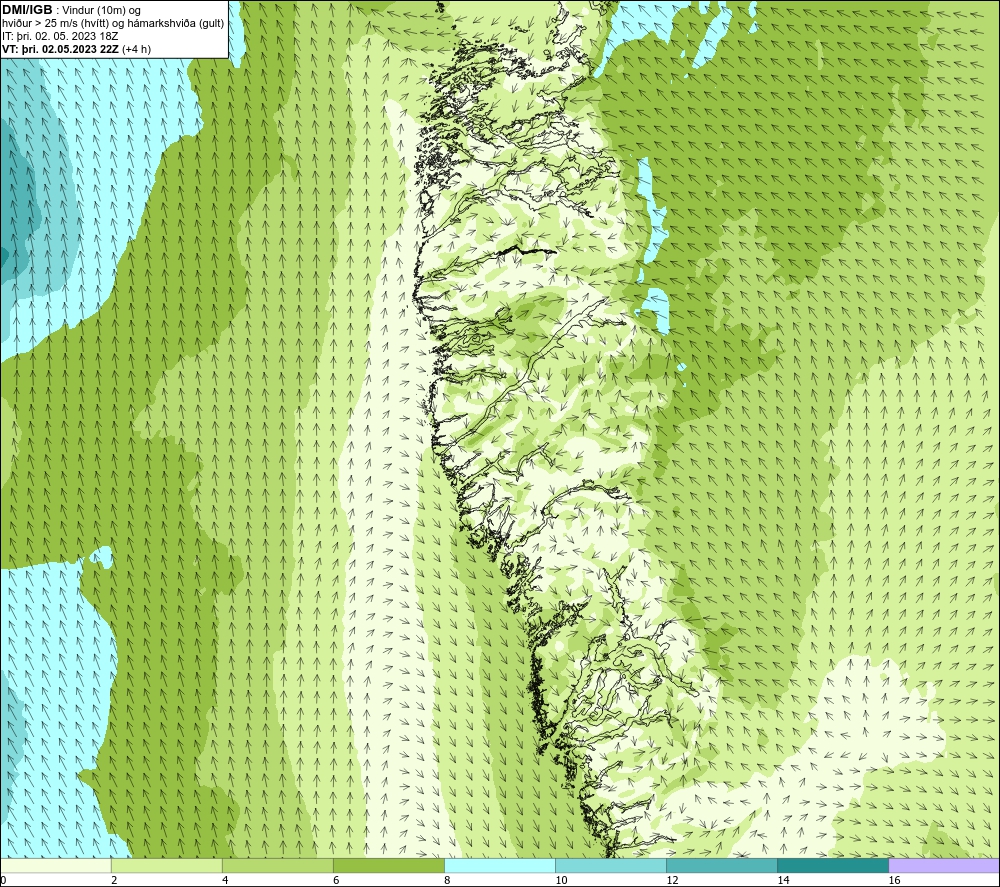Click the 0–2 m/s pale legend swatch

(56, 866)
